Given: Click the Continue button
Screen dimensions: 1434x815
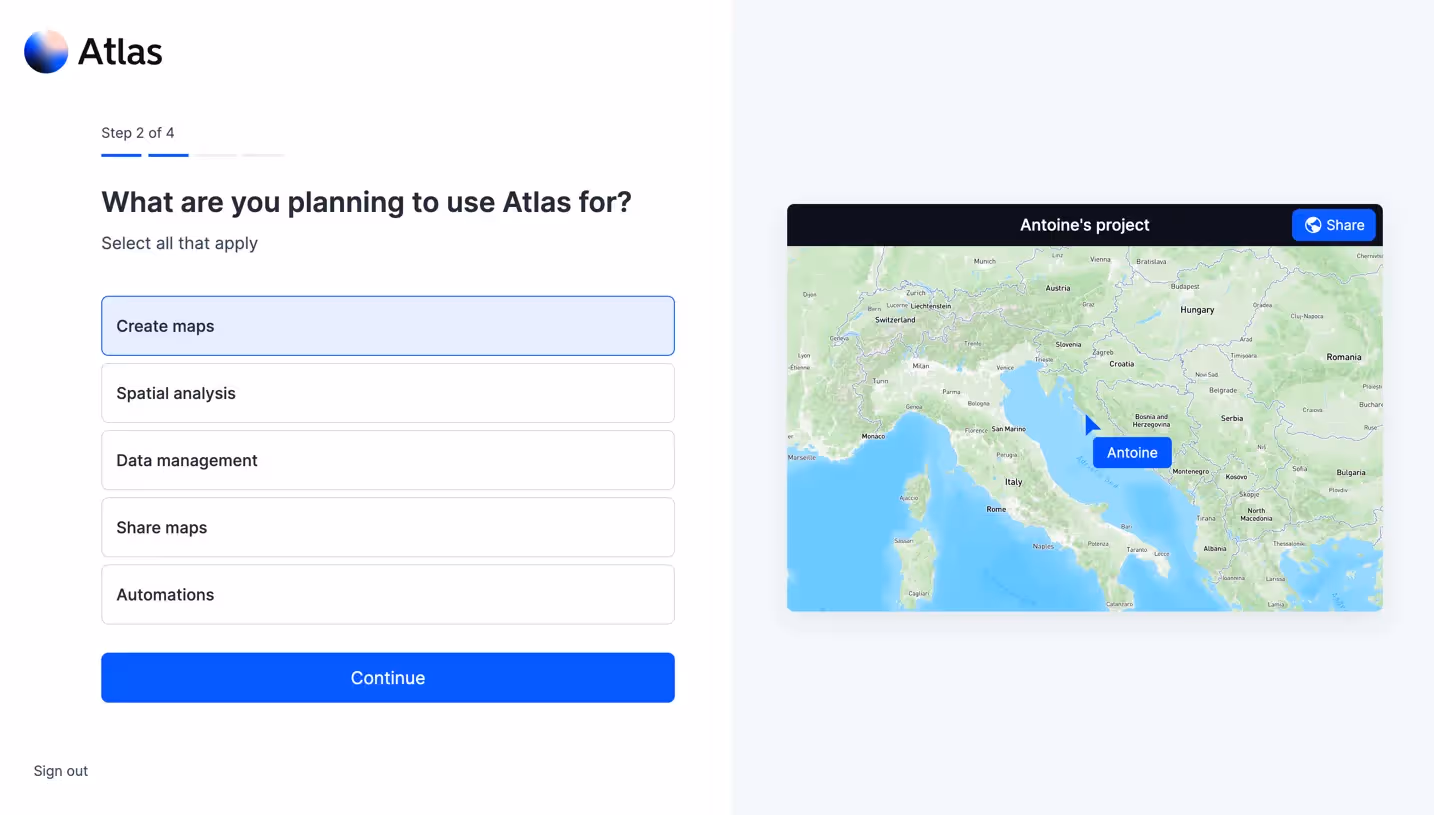Looking at the screenshot, I should pyautogui.click(x=388, y=677).
